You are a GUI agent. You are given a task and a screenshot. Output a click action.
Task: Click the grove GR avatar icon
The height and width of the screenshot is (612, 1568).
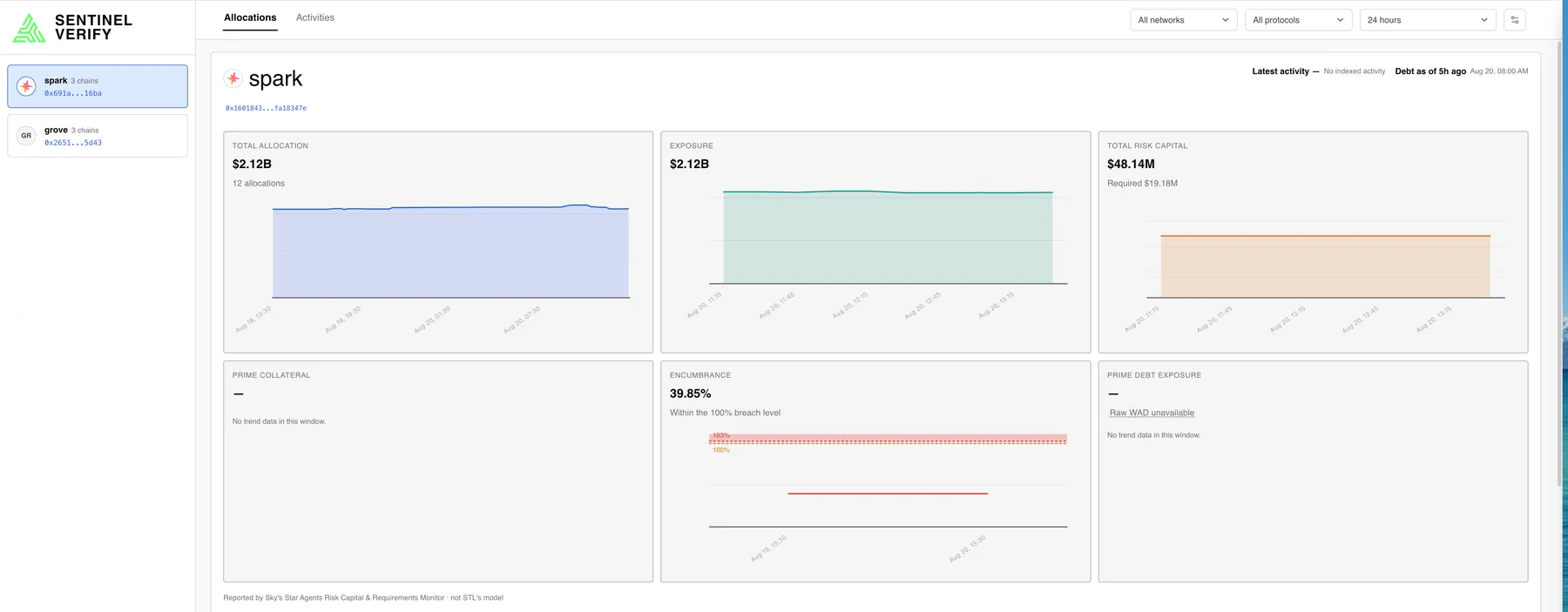(x=26, y=136)
